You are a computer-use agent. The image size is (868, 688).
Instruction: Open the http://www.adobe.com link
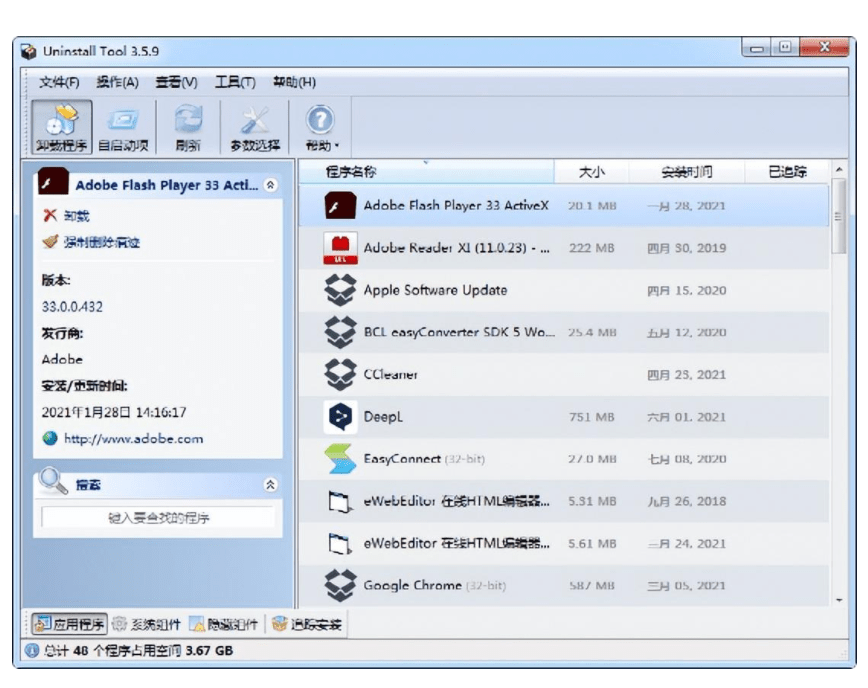(x=133, y=439)
